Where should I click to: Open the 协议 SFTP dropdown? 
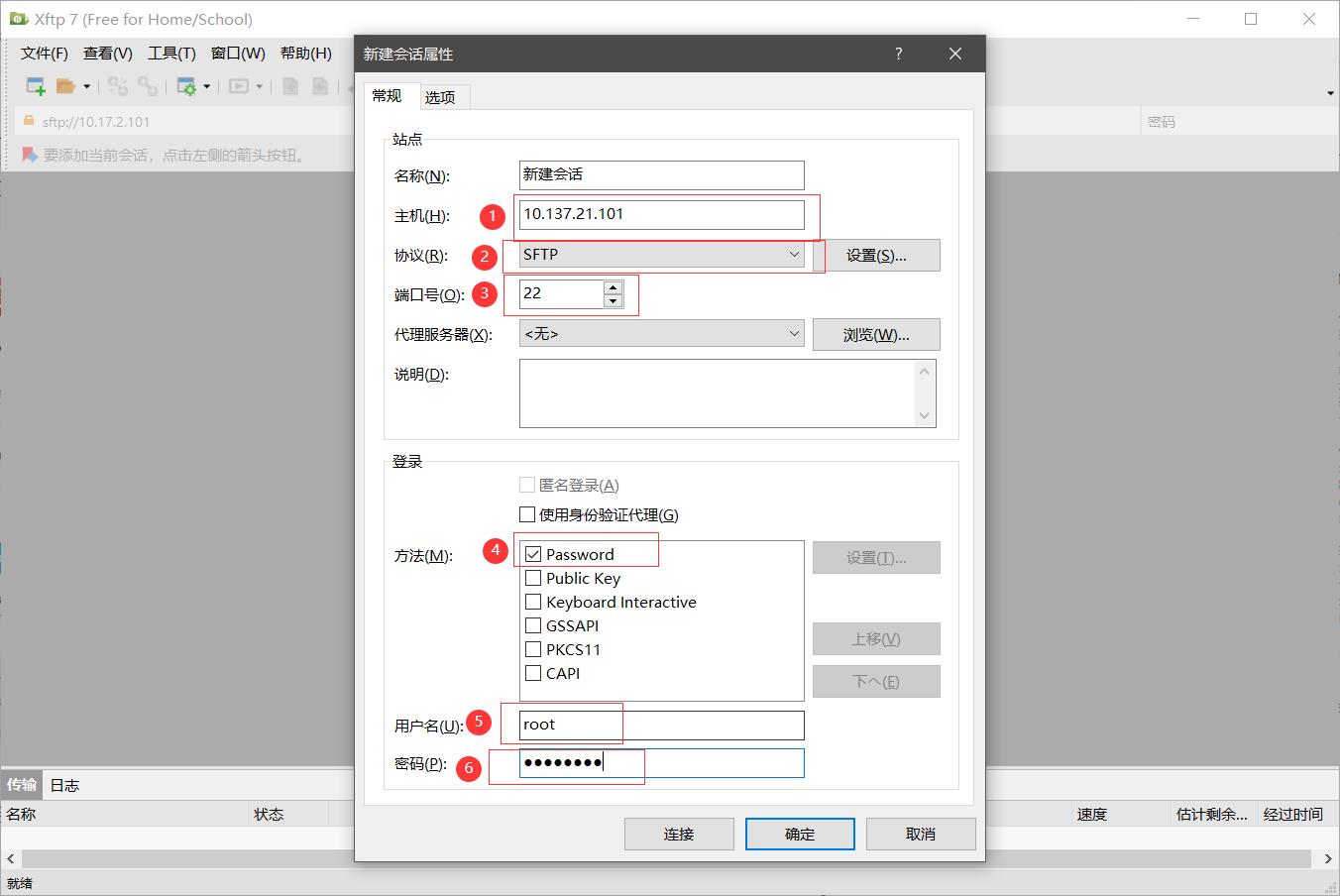[661, 255]
